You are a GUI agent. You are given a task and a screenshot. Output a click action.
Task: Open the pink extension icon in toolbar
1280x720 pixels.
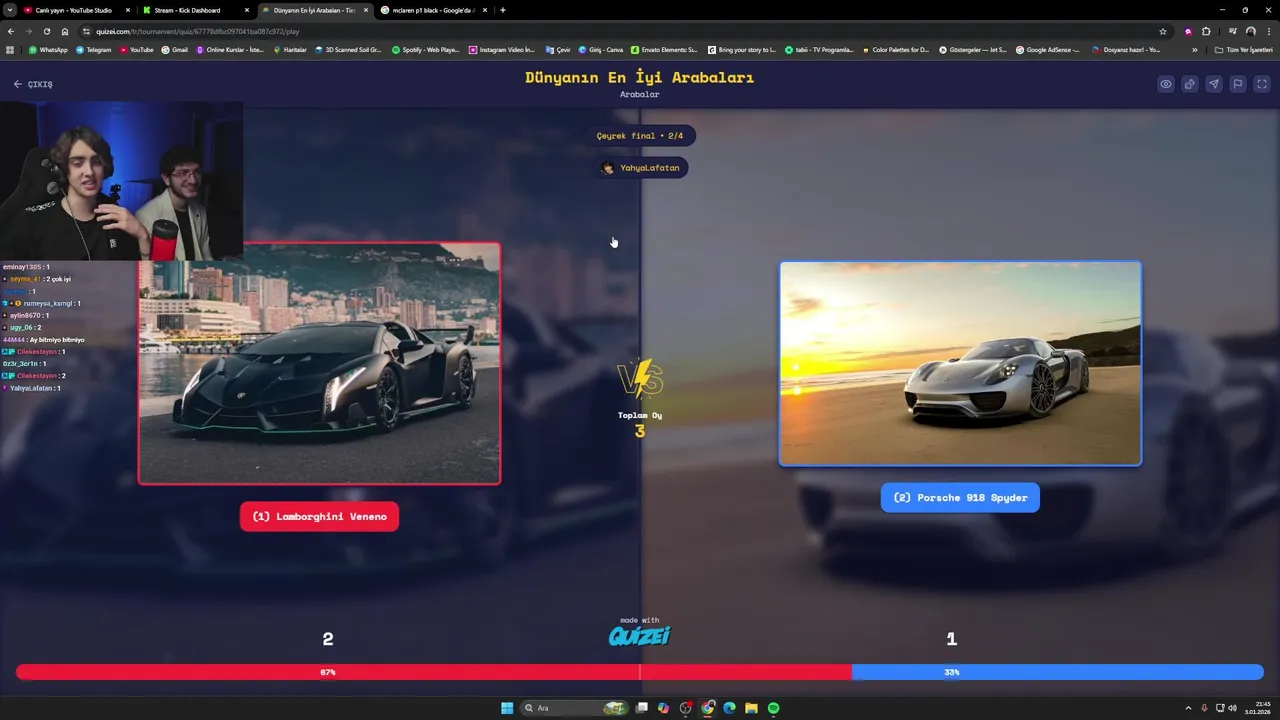[1188, 31]
